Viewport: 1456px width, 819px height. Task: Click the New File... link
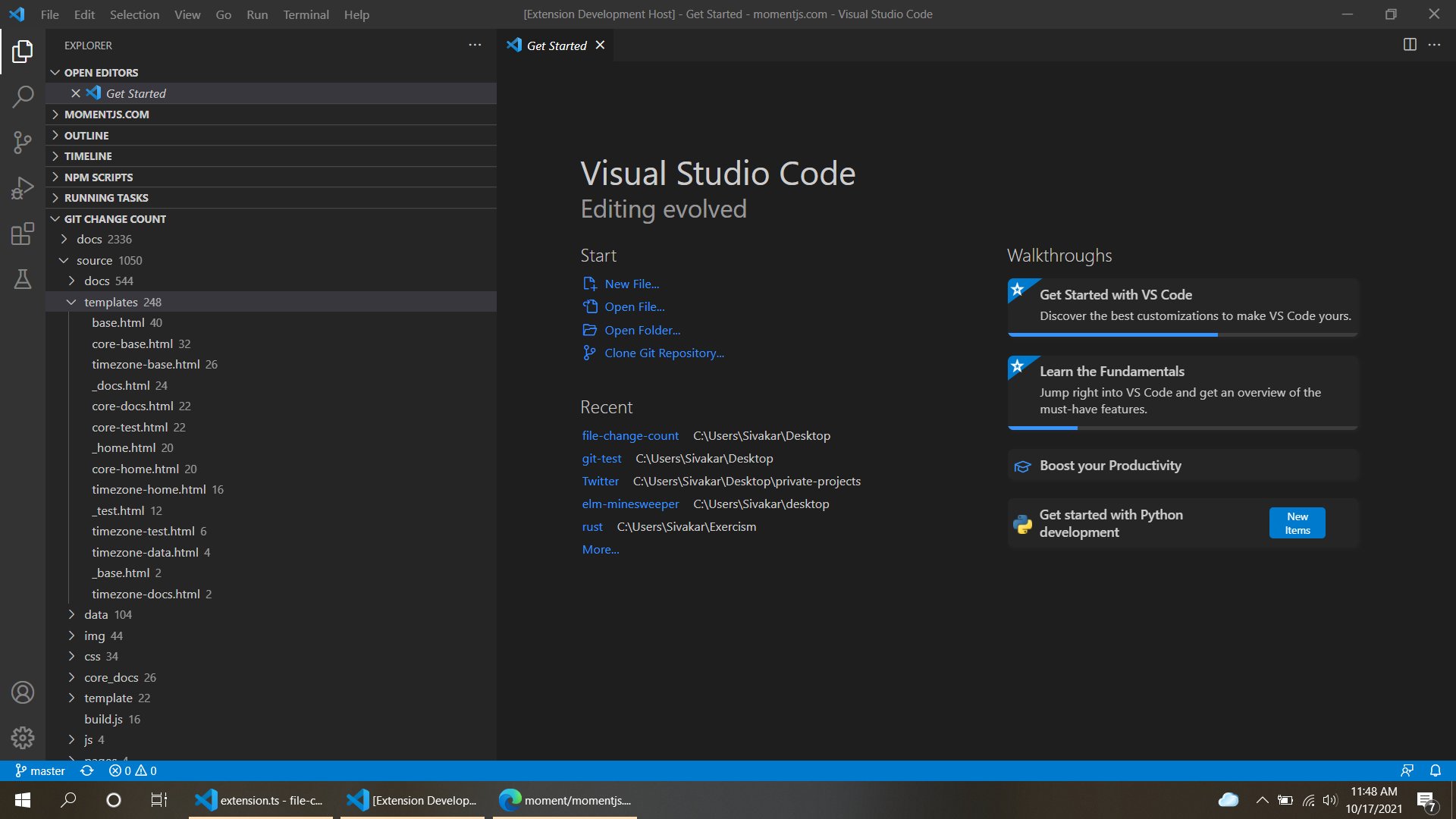tap(632, 284)
